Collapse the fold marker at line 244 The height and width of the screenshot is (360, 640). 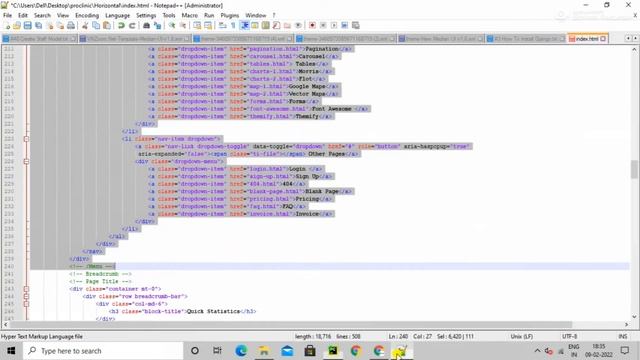(26, 296)
